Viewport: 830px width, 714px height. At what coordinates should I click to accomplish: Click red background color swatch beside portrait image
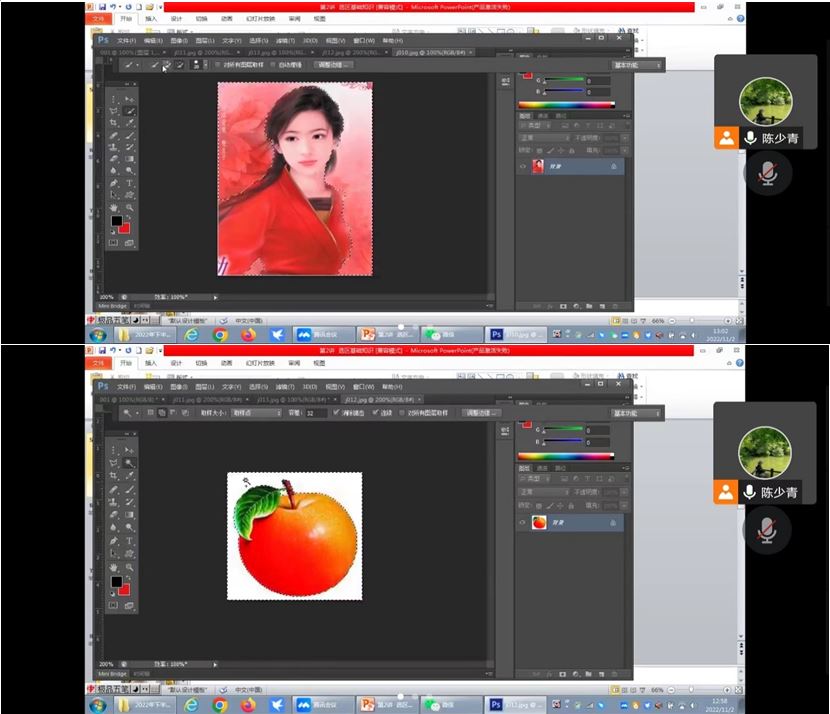125,229
